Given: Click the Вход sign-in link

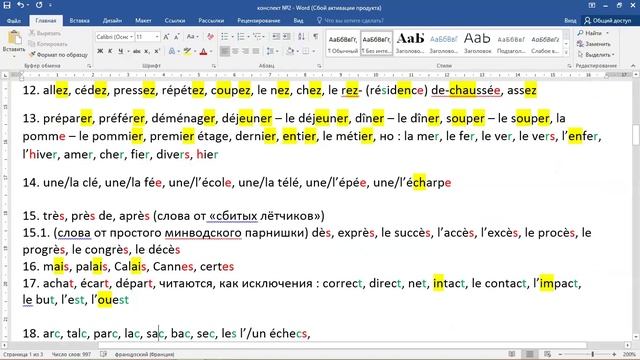Looking at the screenshot, I should tap(570, 20).
